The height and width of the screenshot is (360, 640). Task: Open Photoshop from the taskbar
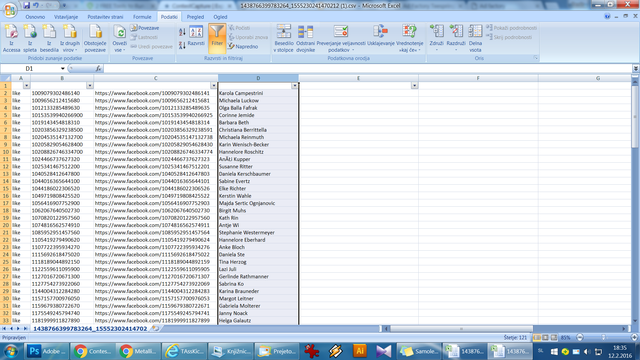coord(46,351)
